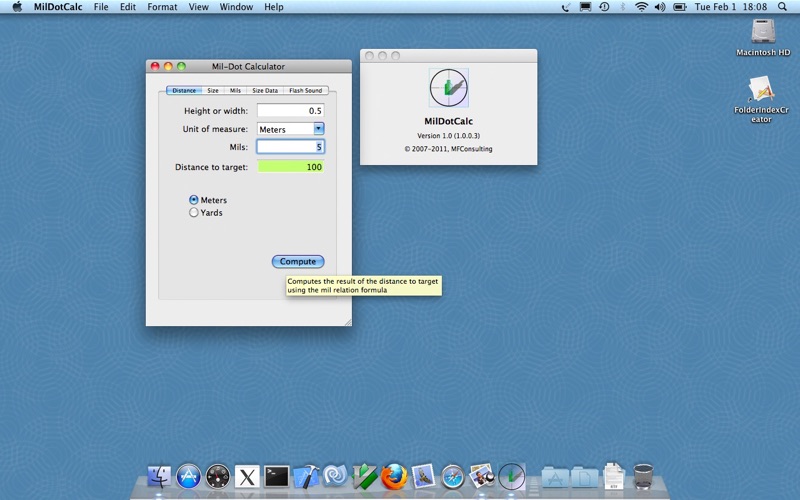Click the window resize grip corner

(x=347, y=322)
